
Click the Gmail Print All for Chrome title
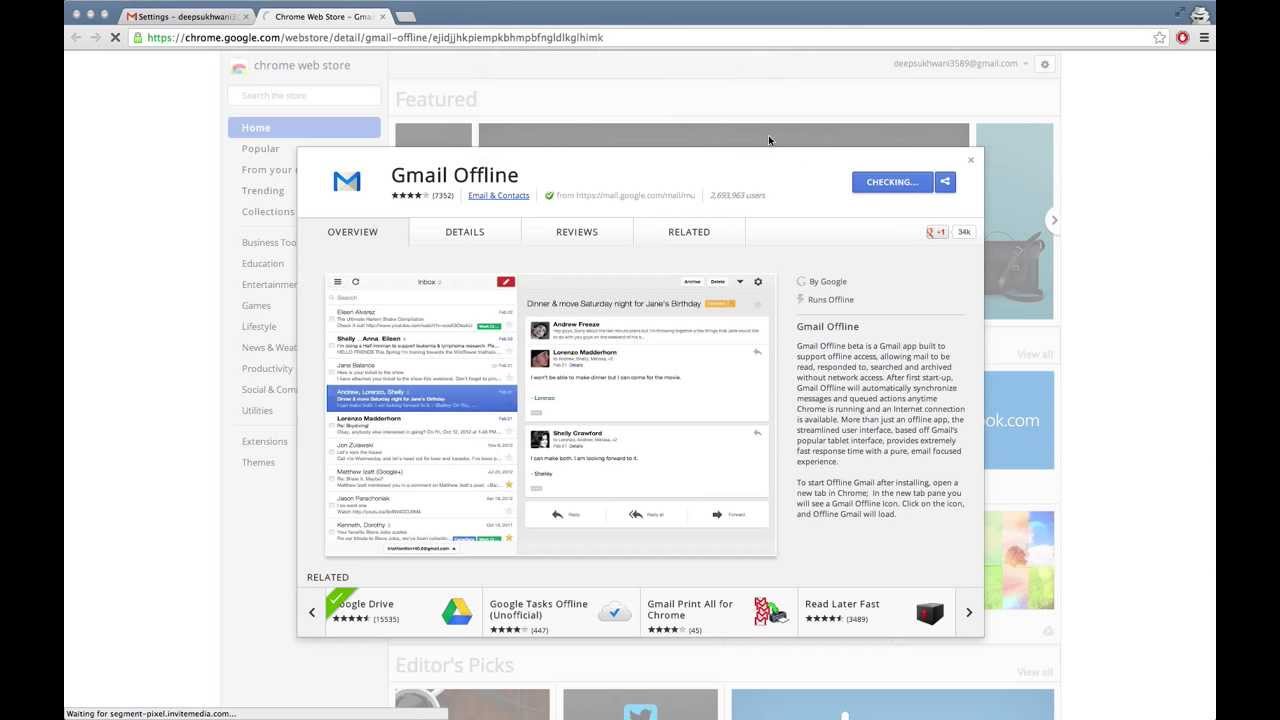pos(690,610)
